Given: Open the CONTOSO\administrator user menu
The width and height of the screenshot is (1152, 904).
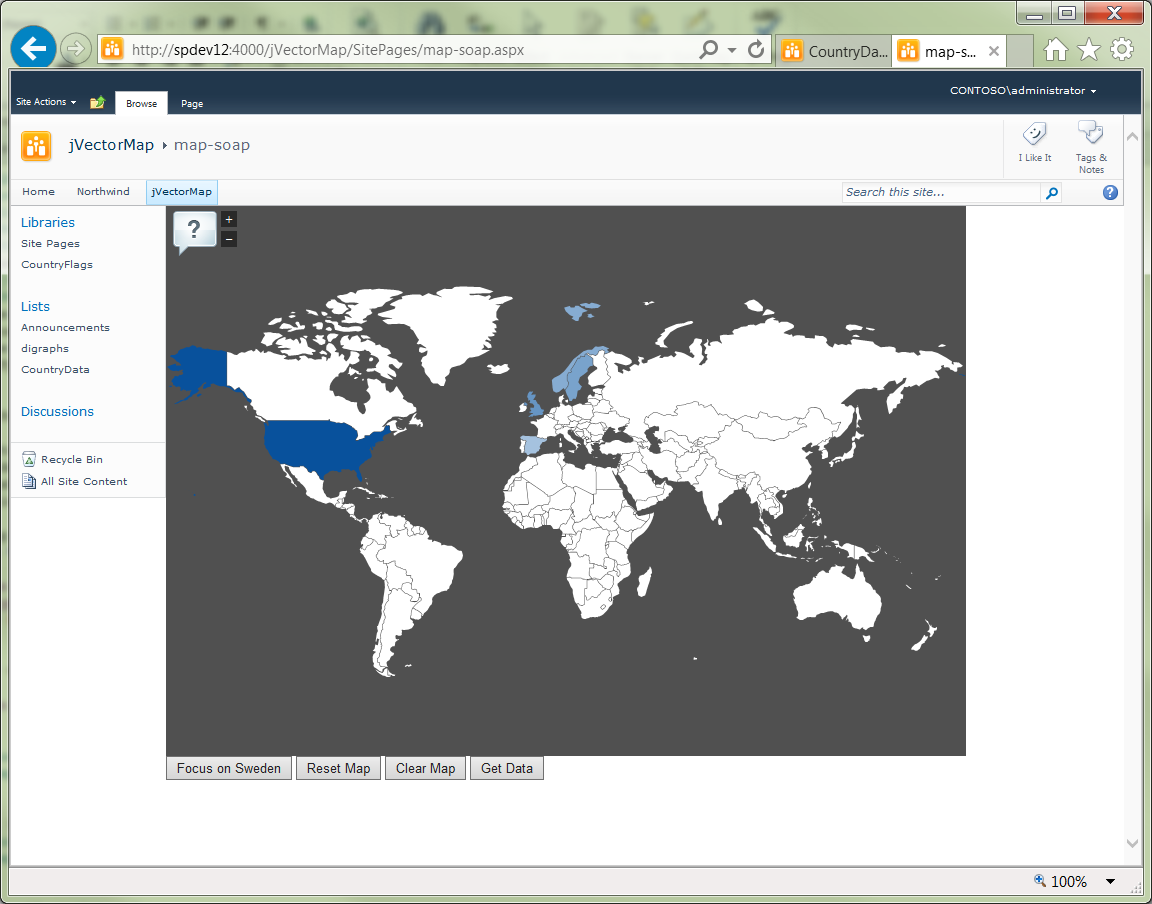Looking at the screenshot, I should (x=1022, y=90).
